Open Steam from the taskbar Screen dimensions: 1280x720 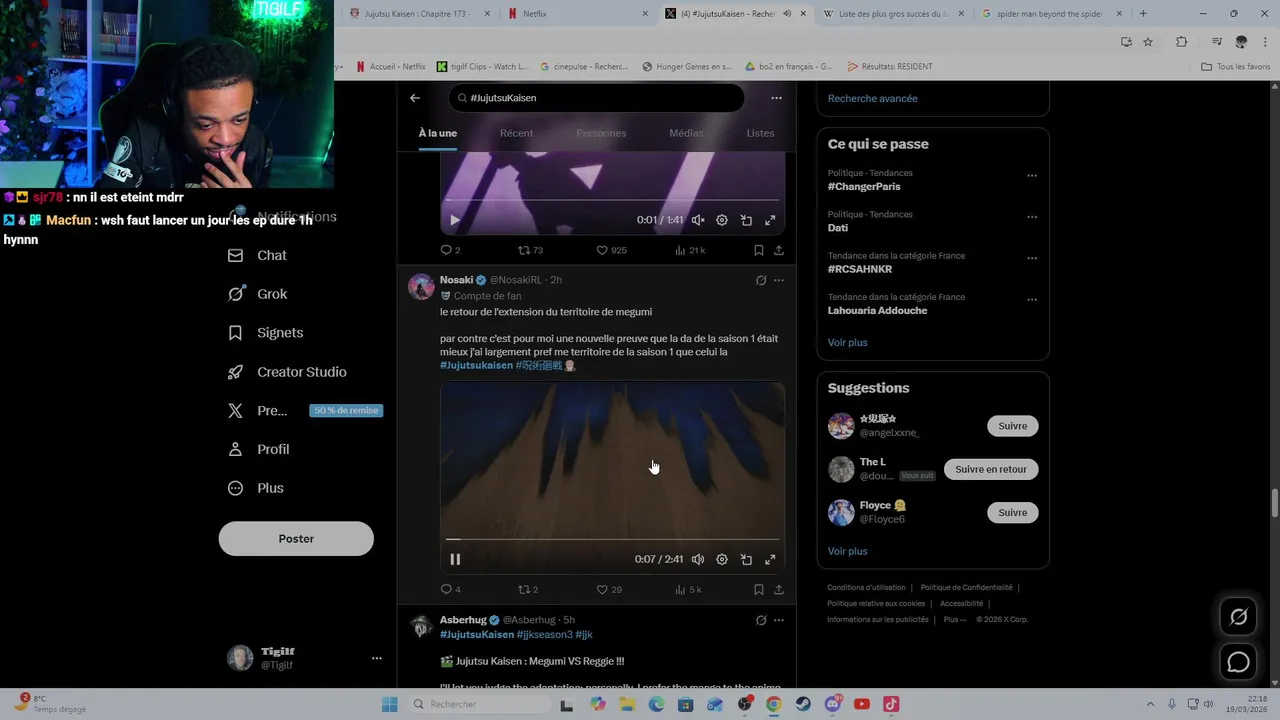point(803,704)
